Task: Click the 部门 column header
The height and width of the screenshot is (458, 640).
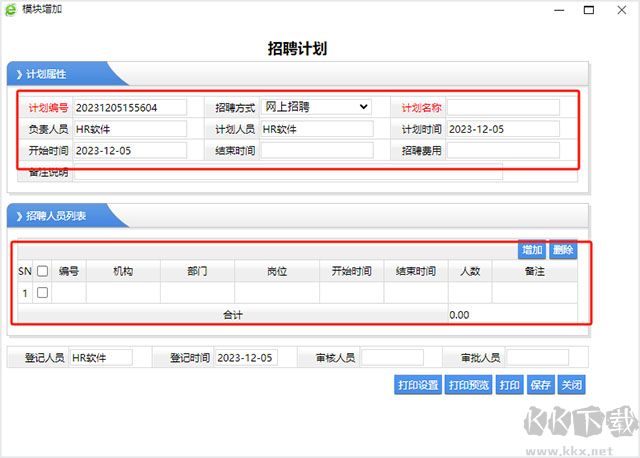Action: click(197, 271)
